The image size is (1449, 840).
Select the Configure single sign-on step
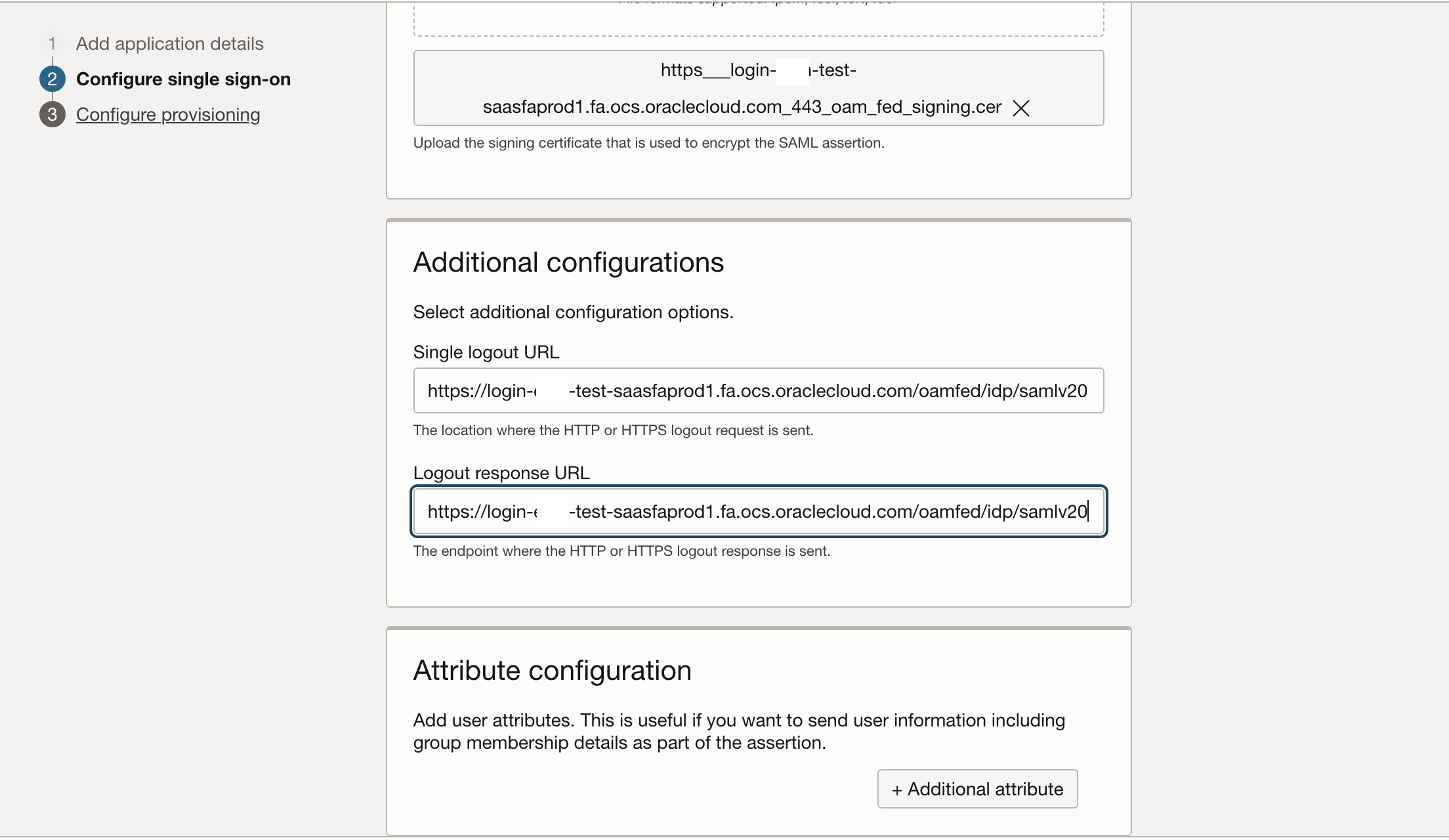point(183,79)
